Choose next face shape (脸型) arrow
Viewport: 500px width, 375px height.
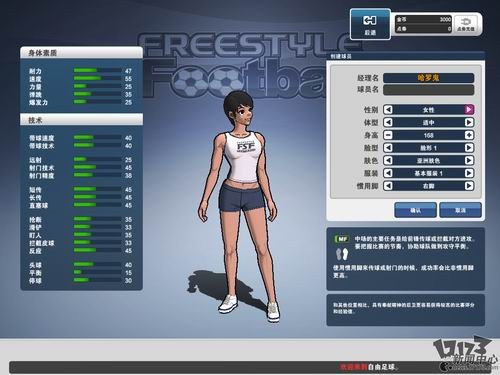[x=469, y=148]
